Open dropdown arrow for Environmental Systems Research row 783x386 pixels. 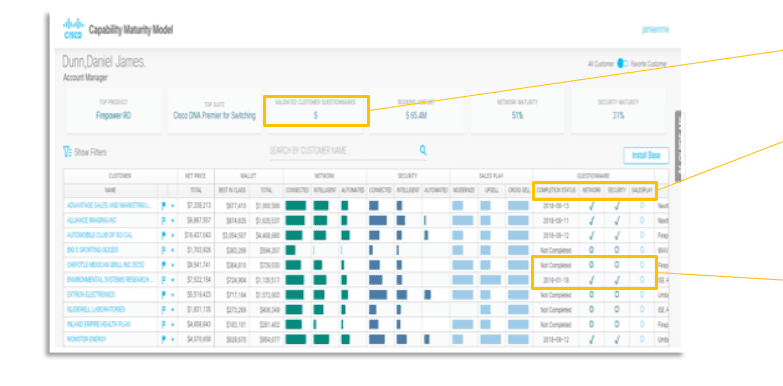pyautogui.click(x=173, y=281)
